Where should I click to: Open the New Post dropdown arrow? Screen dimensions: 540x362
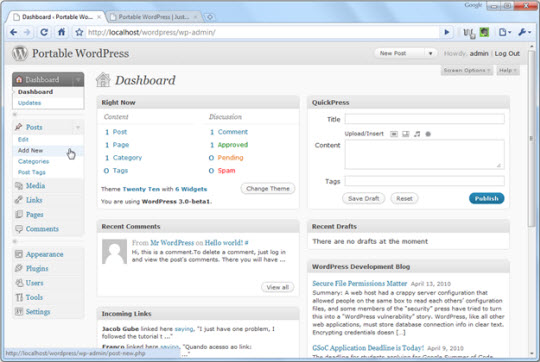pos(430,53)
